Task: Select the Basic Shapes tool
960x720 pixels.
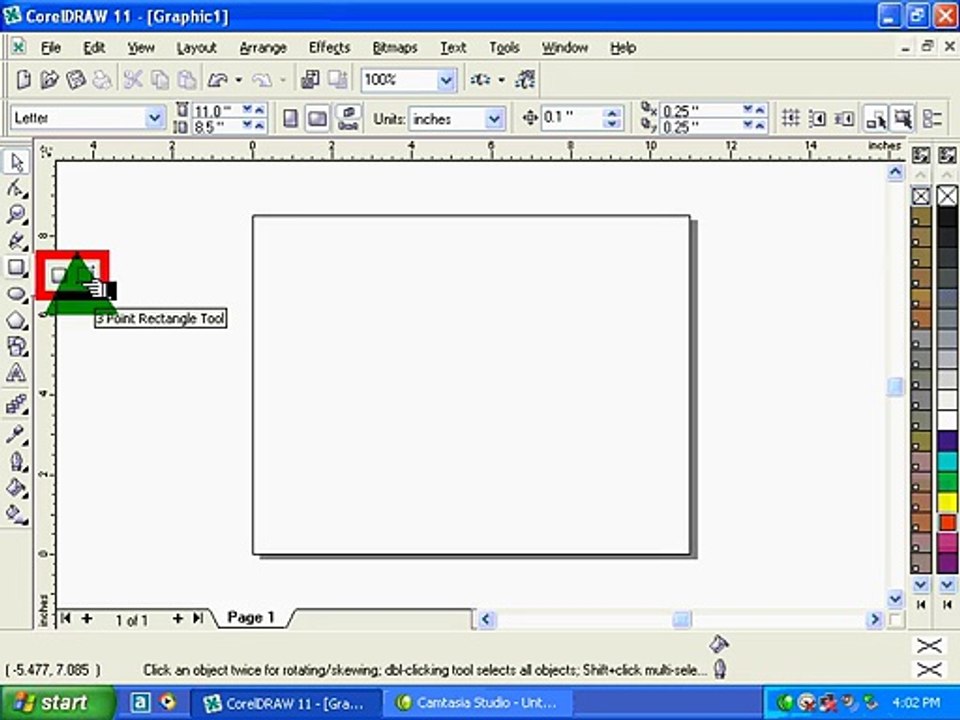Action: tap(17, 347)
